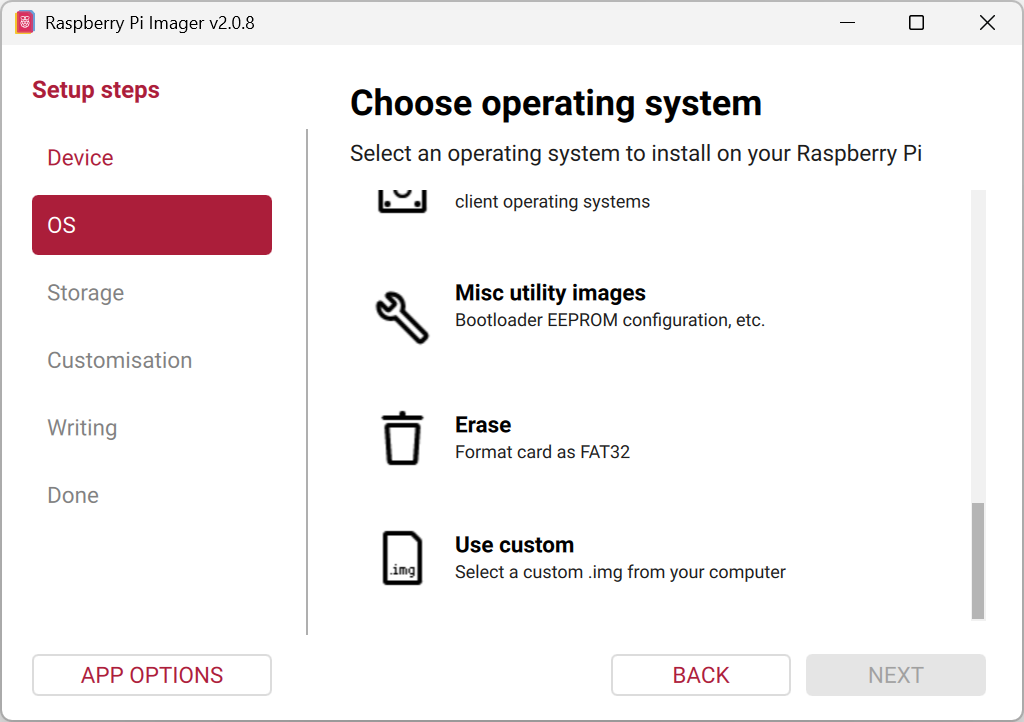
Task: Click the Storage step in sidebar
Action: click(x=152, y=292)
